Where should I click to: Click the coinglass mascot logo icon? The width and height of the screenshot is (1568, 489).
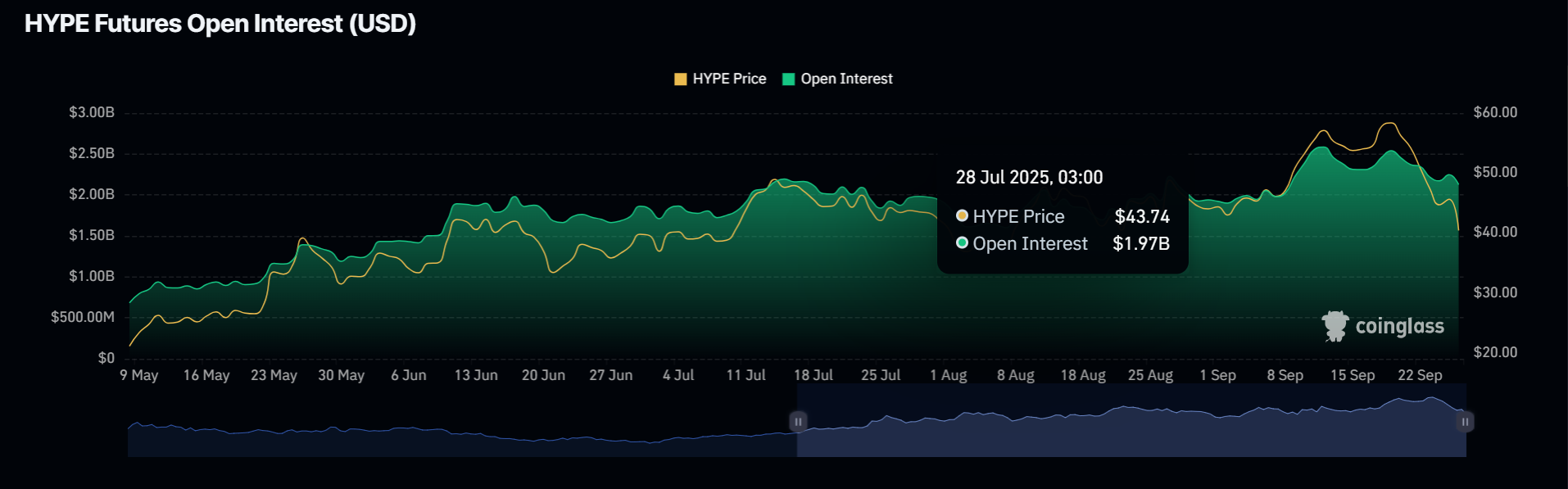[1335, 326]
